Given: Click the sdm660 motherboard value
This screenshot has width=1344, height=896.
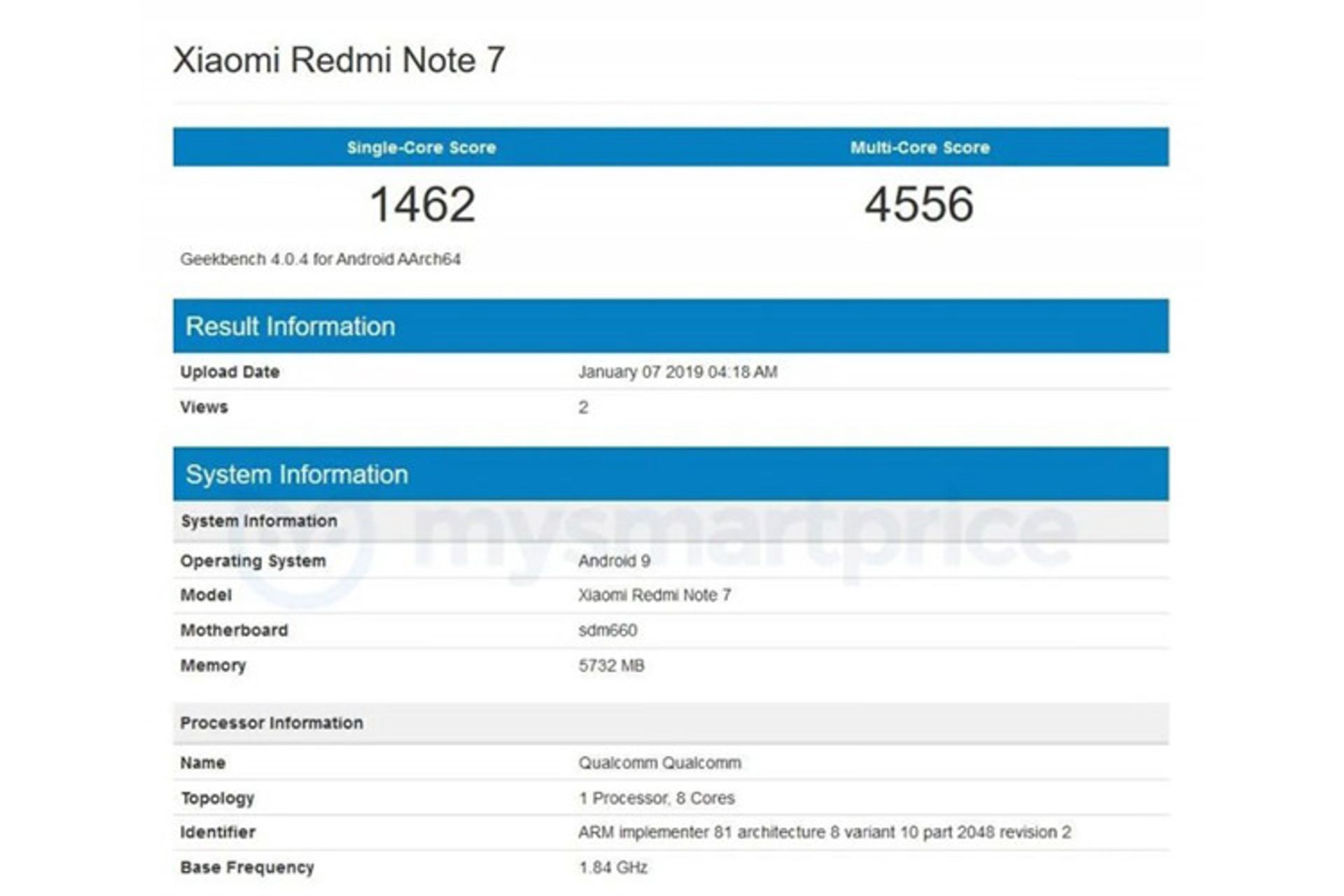Looking at the screenshot, I should 608,630.
